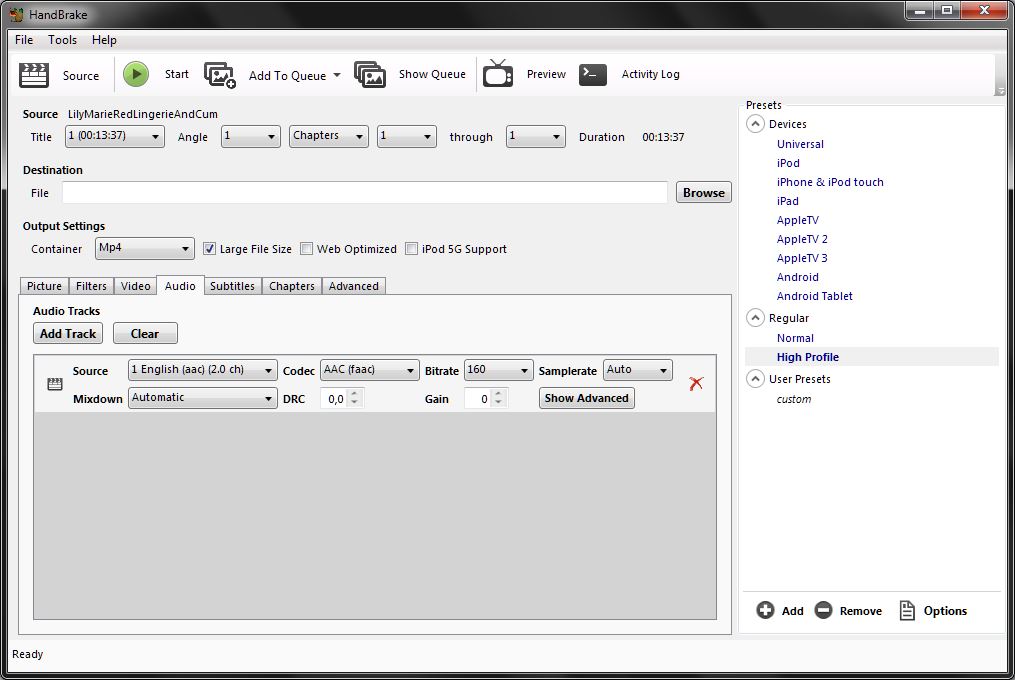Click the Preview TV icon
1015x680 pixels.
498,73
